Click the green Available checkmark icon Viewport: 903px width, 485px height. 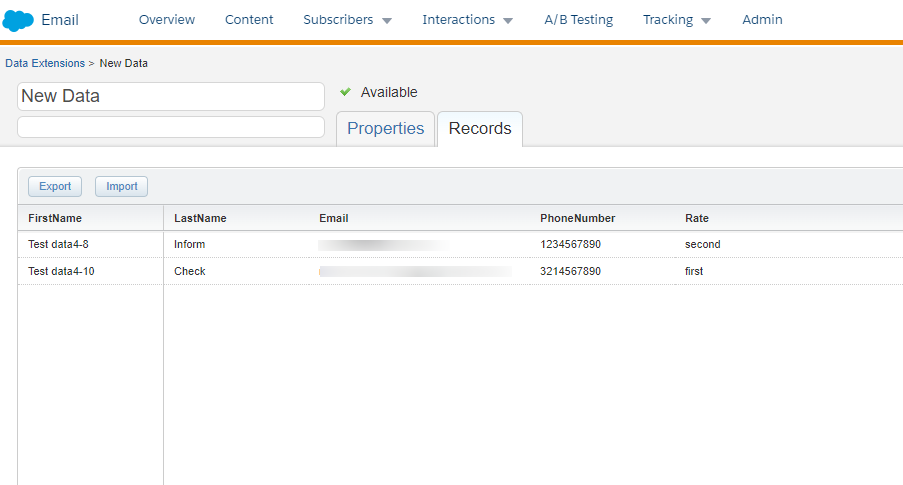click(346, 92)
